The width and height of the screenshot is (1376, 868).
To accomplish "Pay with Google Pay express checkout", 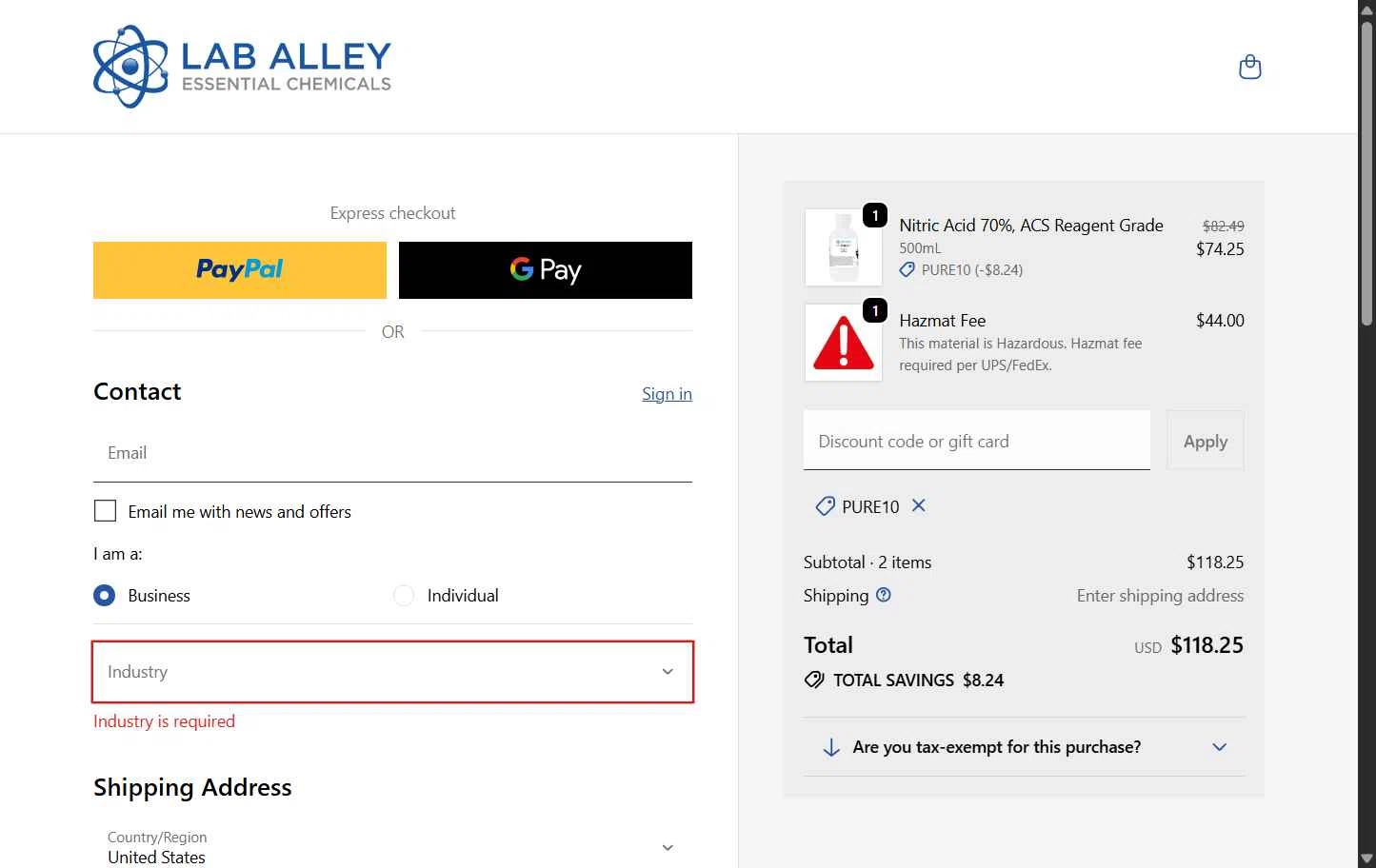I will [x=546, y=270].
